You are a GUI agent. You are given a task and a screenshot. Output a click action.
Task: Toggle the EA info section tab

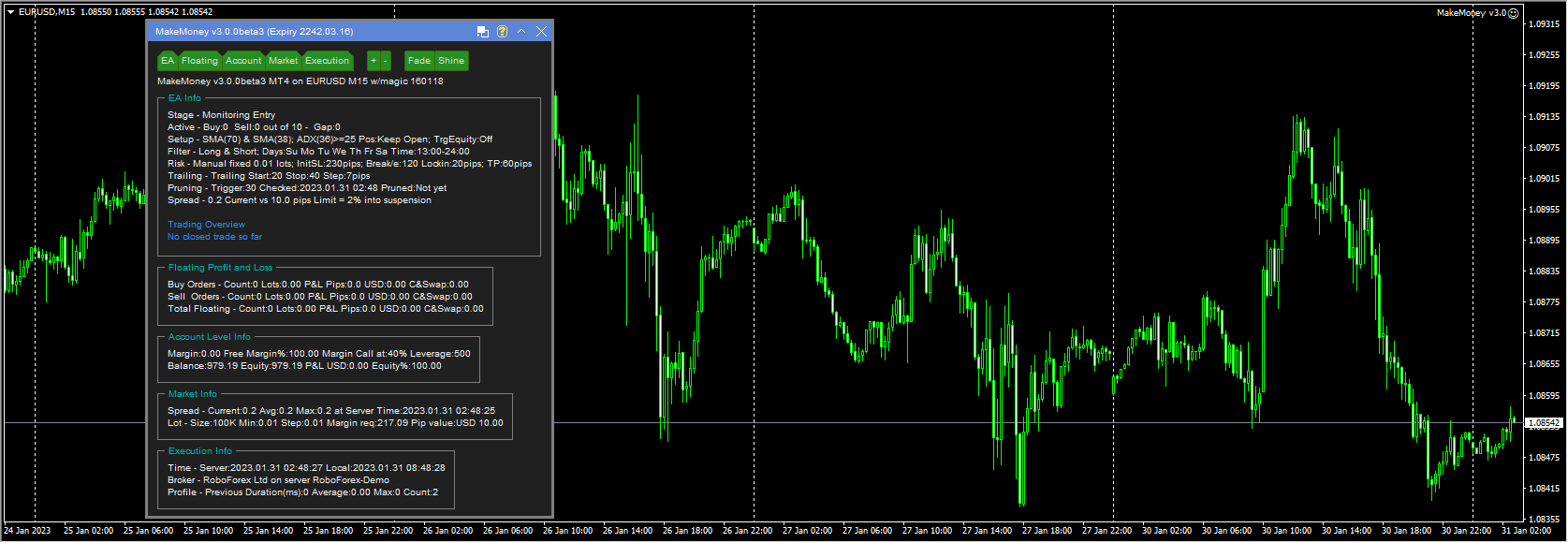pos(168,61)
